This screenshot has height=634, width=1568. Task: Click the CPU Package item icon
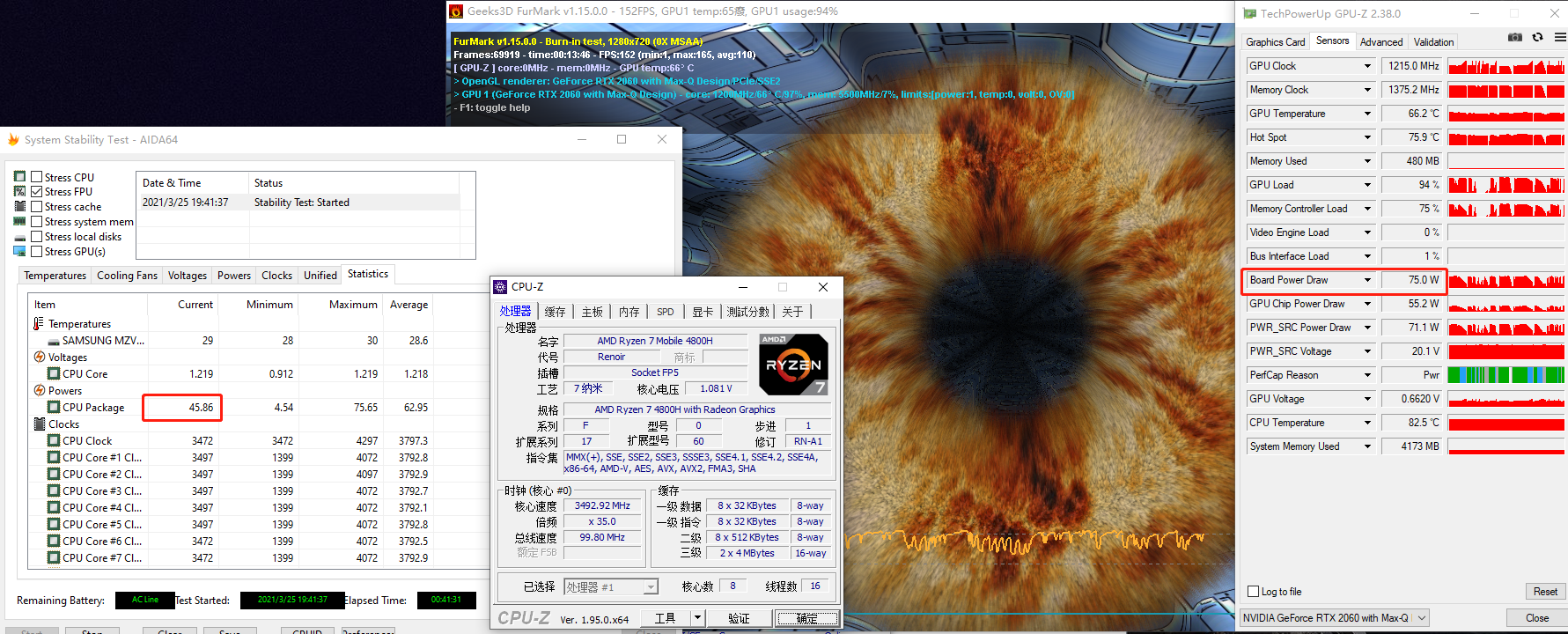[54, 408]
